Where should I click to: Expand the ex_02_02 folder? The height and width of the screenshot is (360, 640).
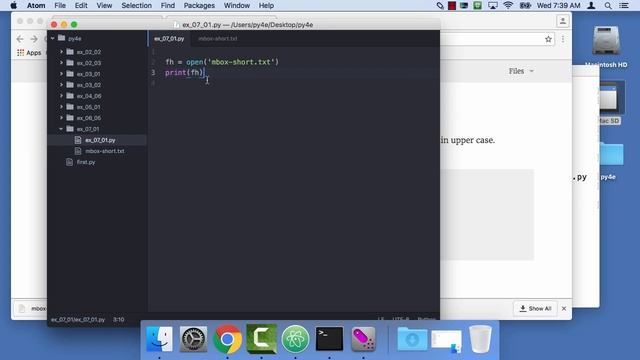tap(61, 52)
